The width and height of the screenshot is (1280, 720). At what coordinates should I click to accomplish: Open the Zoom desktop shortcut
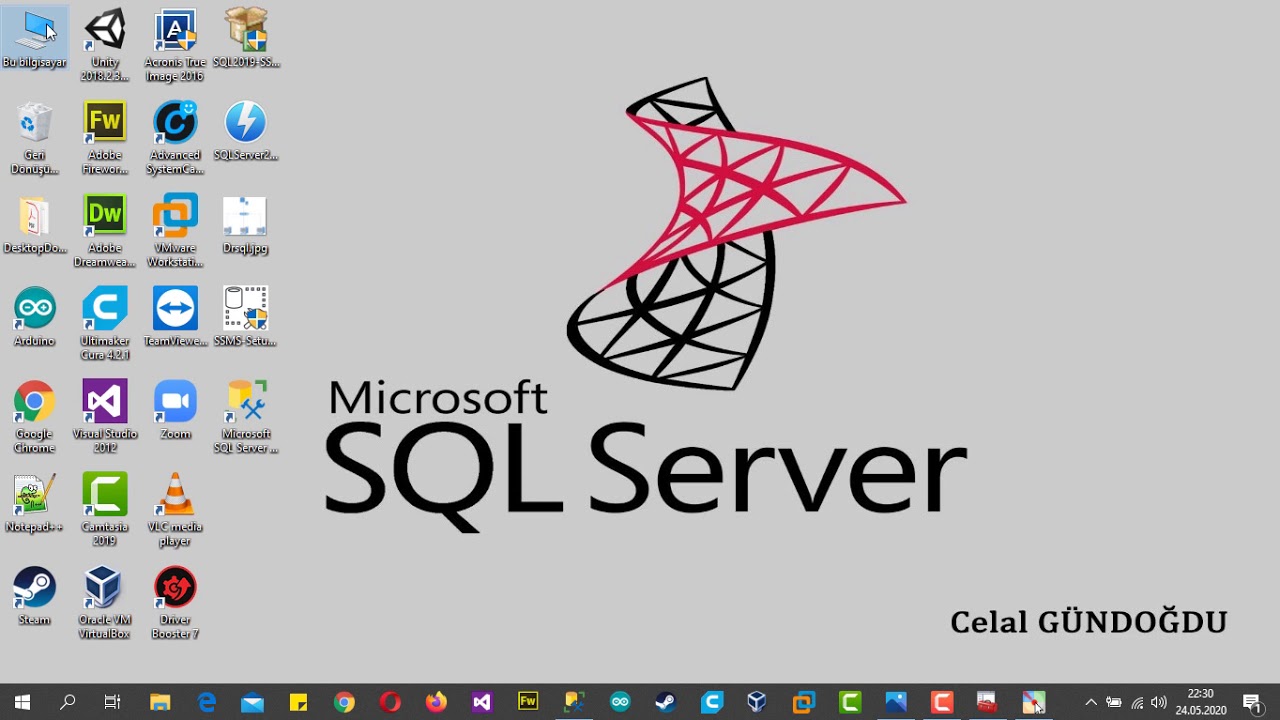(175, 410)
